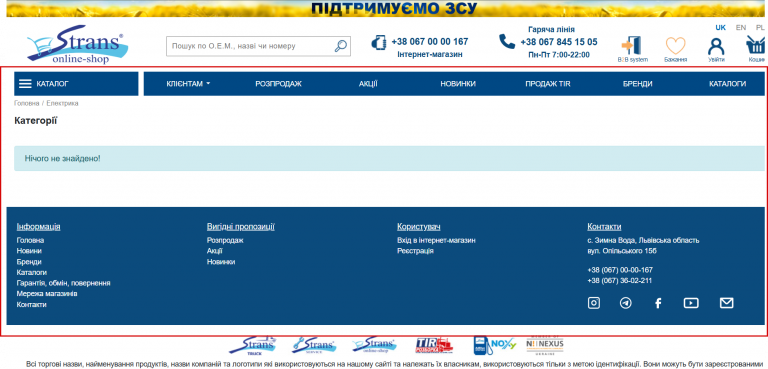This screenshot has height=369, width=768.
Task: Click the Вигідні пропозиції footer heading
Action: point(240,226)
